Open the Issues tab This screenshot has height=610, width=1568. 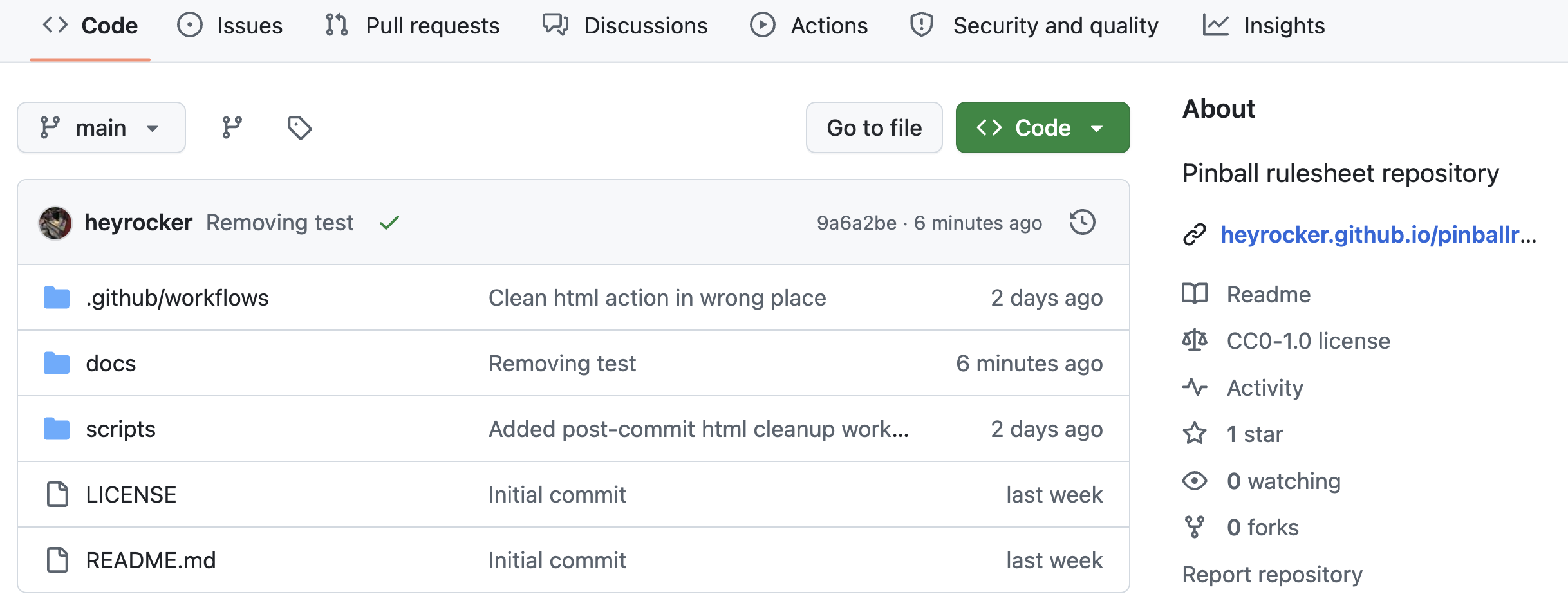(230, 26)
